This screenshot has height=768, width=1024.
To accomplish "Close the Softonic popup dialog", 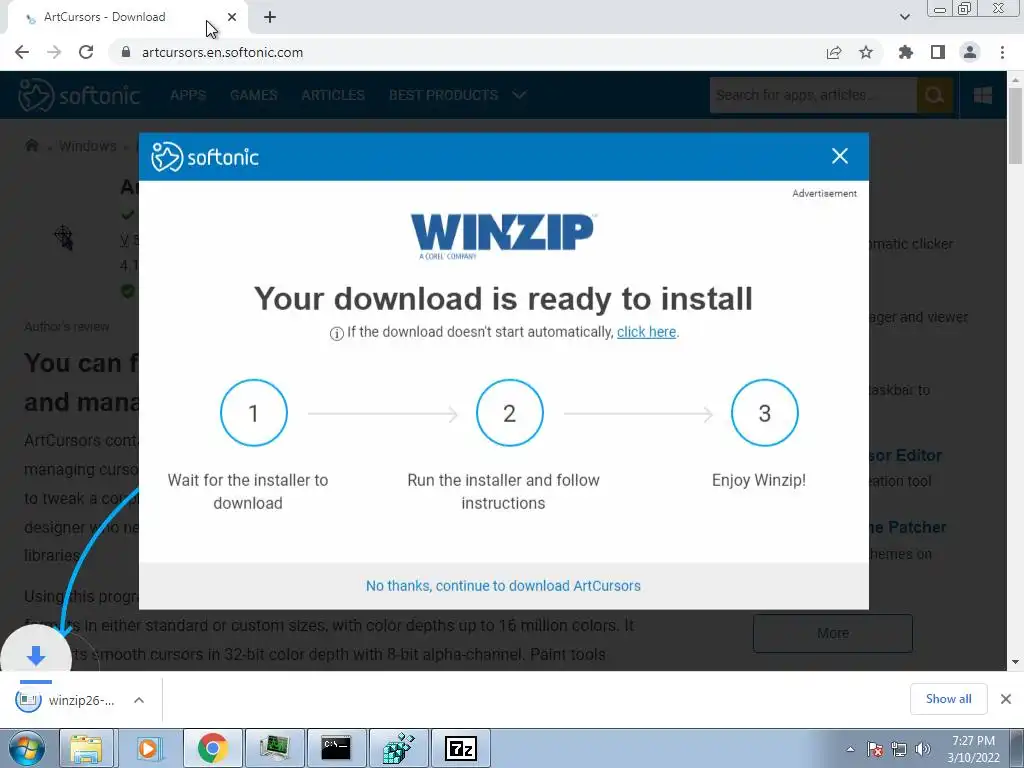I will [x=840, y=156].
